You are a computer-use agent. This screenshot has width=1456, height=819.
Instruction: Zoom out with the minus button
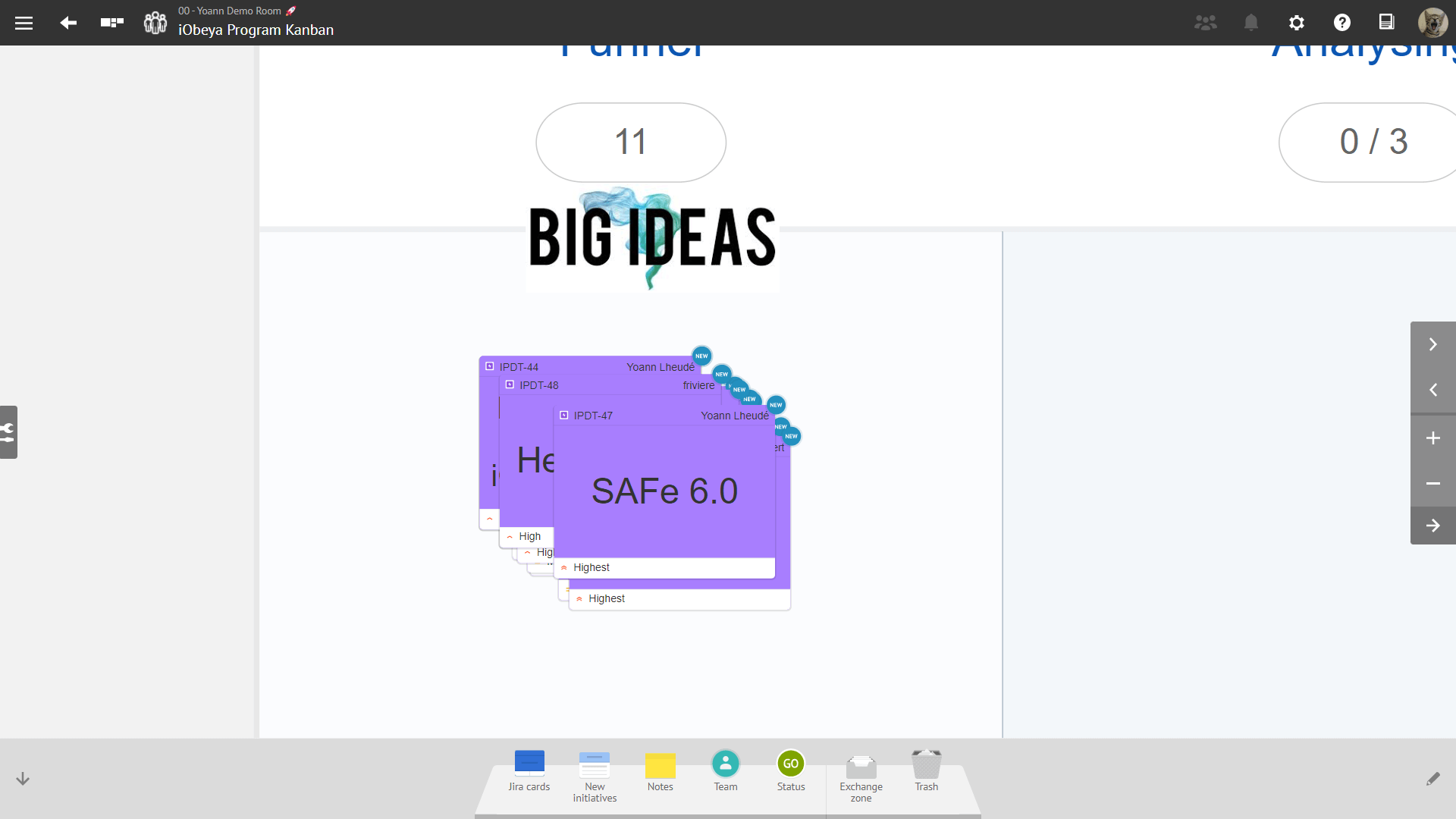(x=1432, y=483)
